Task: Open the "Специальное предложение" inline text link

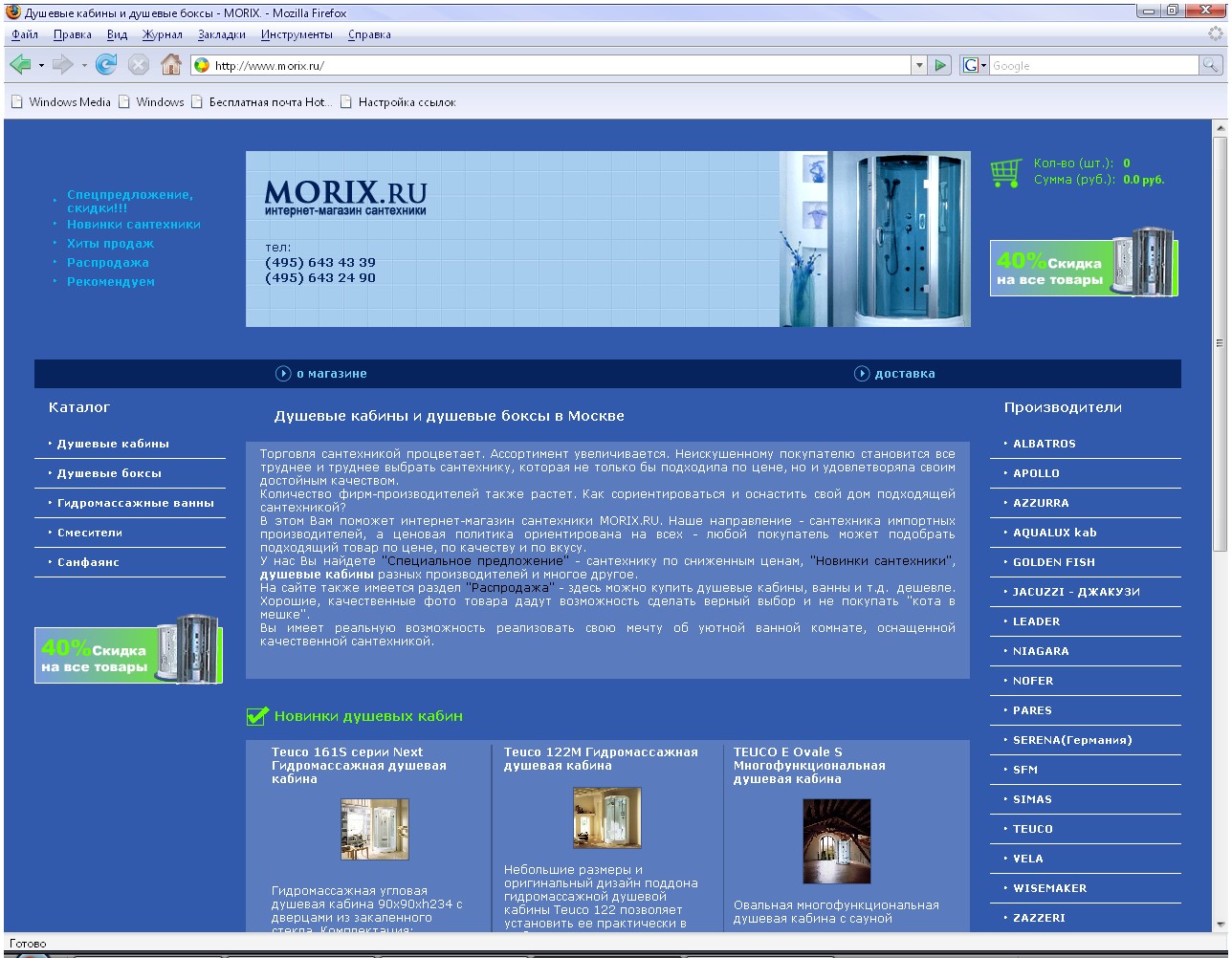Action: click(x=475, y=561)
